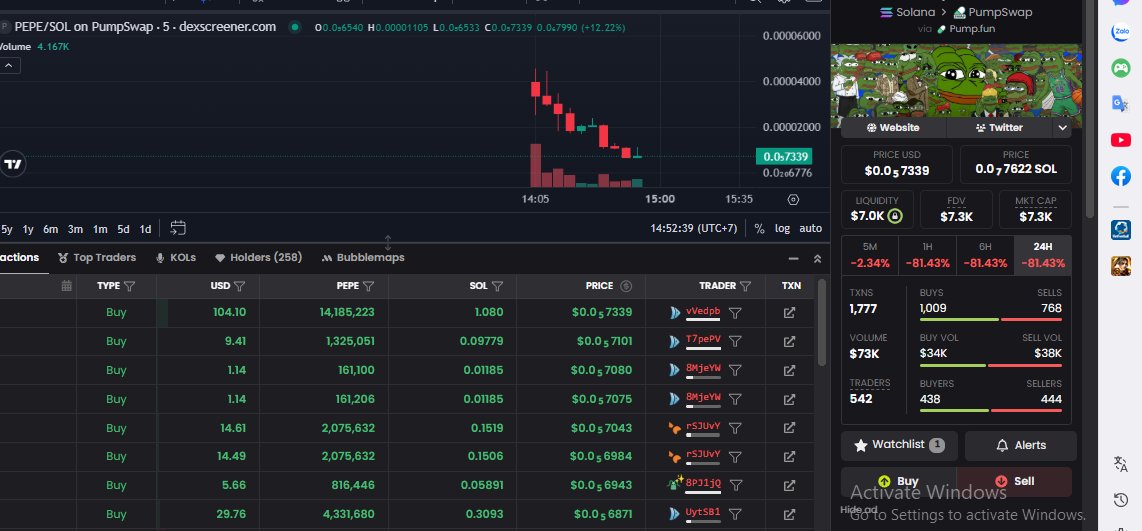Filter transactions by TRADER
1142x531 pixels.
click(x=745, y=286)
